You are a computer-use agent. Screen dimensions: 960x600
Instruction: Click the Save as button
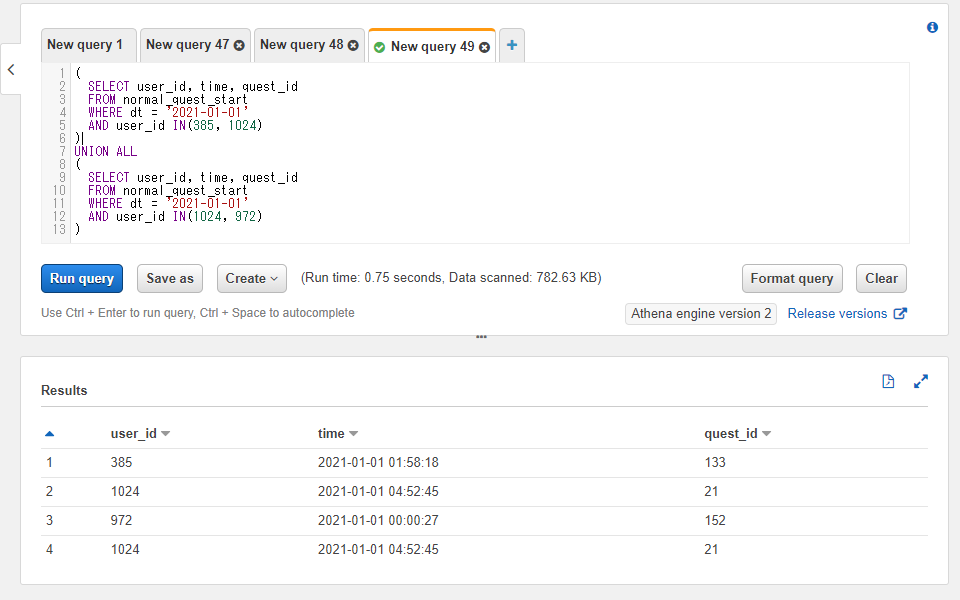pos(170,279)
